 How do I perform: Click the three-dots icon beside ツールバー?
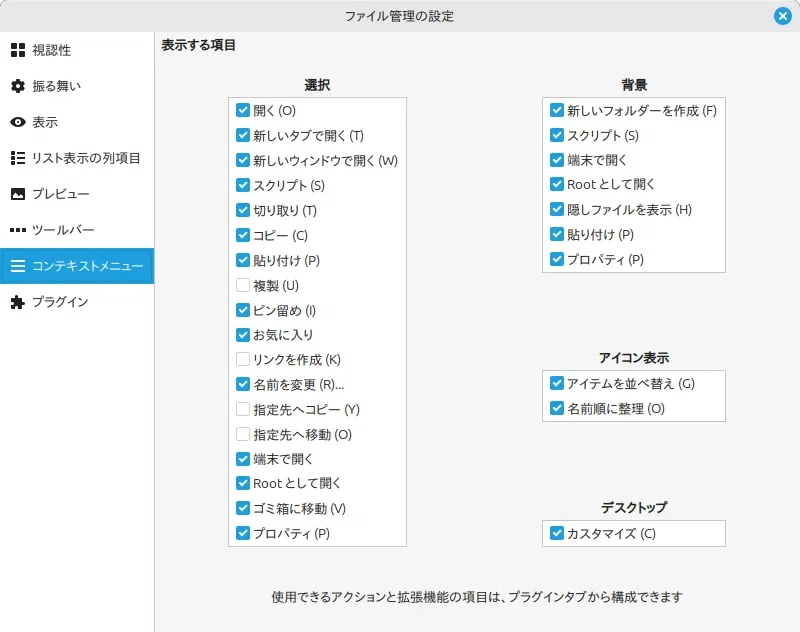pyautogui.click(x=18, y=230)
